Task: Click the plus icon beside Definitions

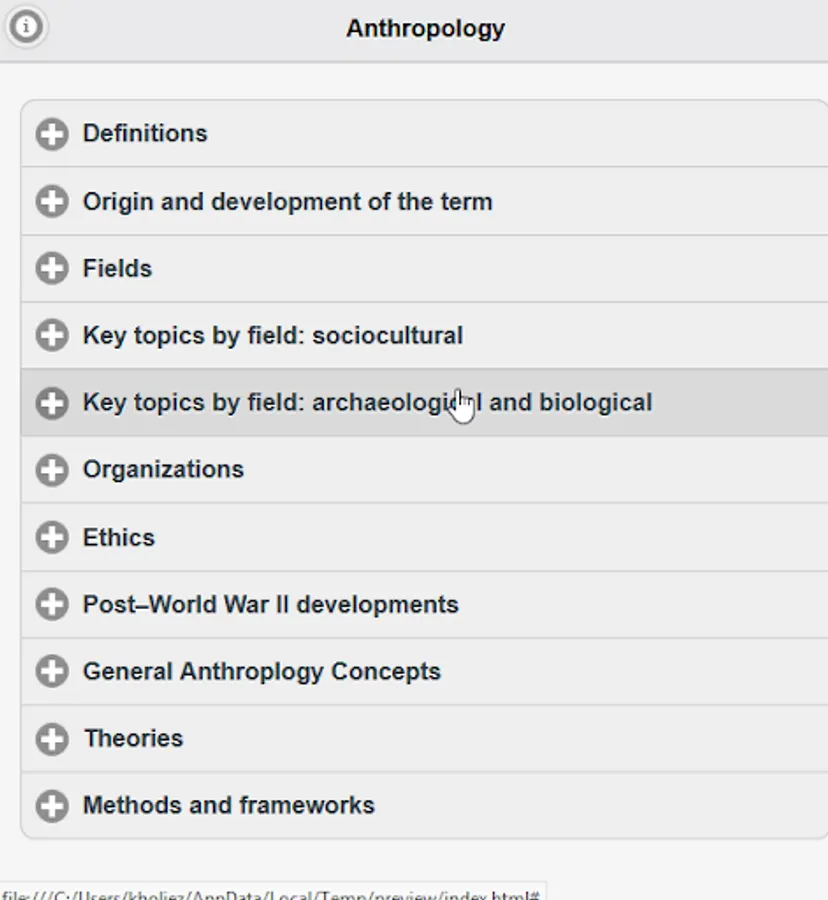Action: point(52,134)
